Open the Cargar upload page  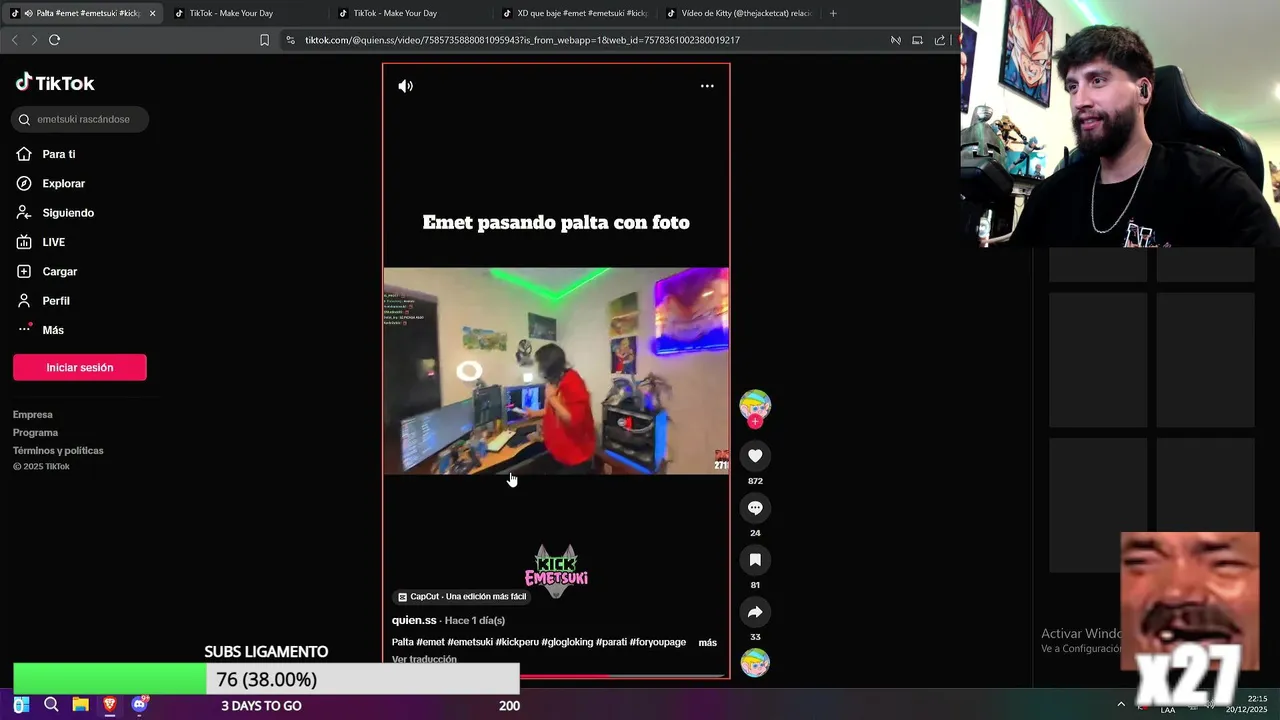point(47,271)
